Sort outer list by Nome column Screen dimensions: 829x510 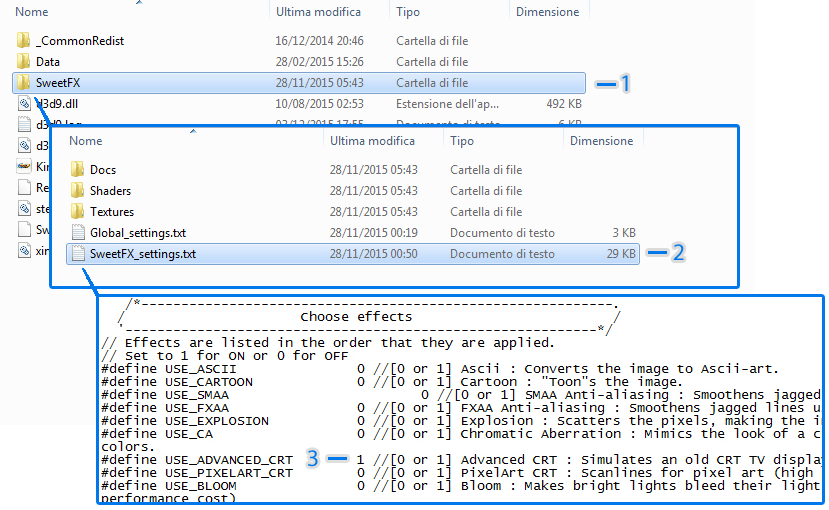click(x=32, y=12)
